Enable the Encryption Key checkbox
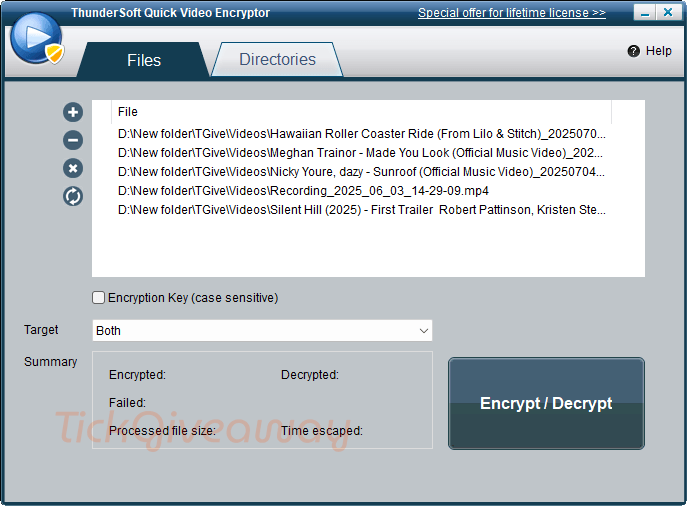 [x=99, y=297]
